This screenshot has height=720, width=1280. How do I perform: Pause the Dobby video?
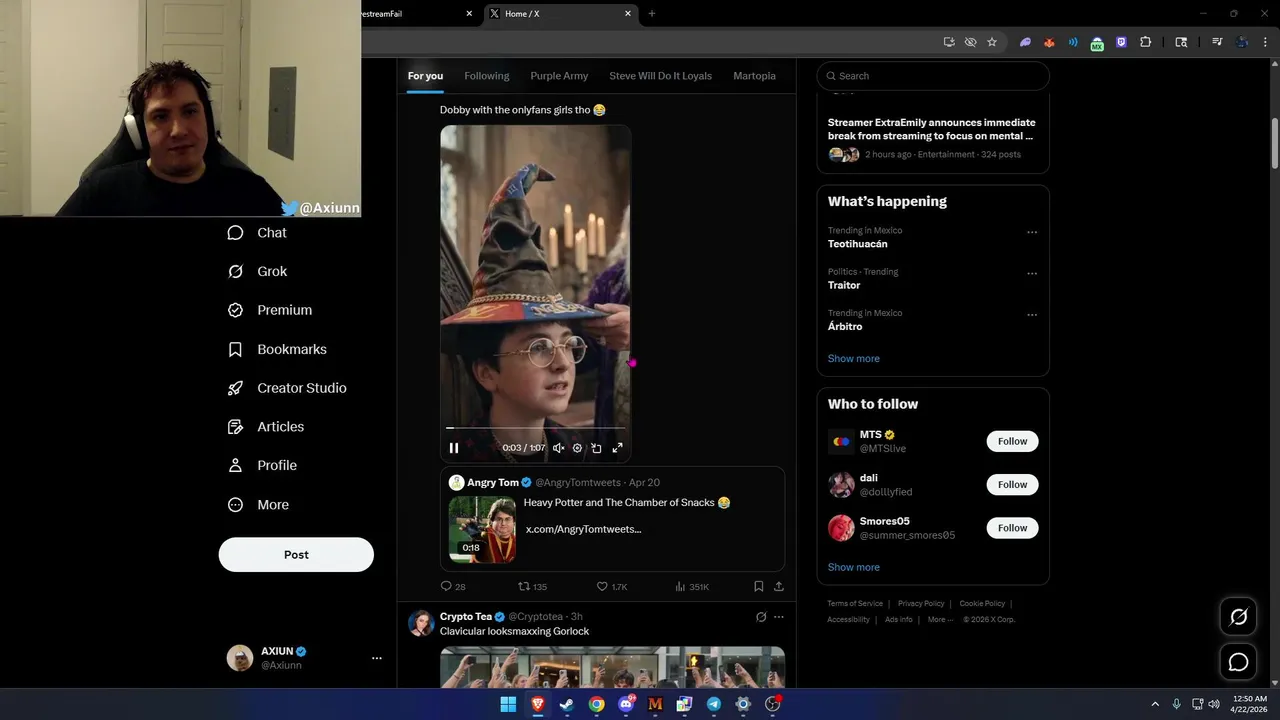click(x=454, y=448)
